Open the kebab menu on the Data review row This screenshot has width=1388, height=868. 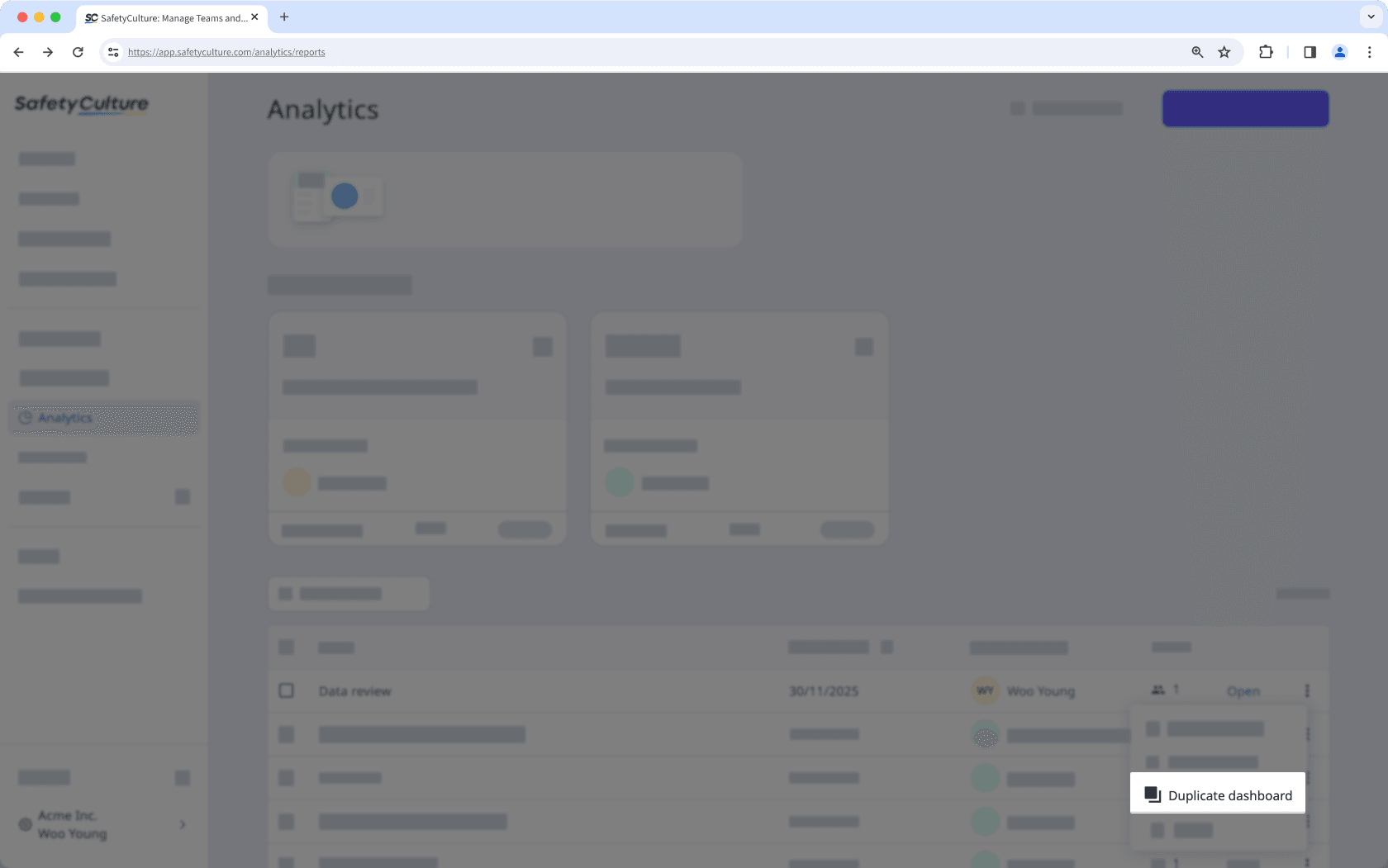[x=1307, y=690]
